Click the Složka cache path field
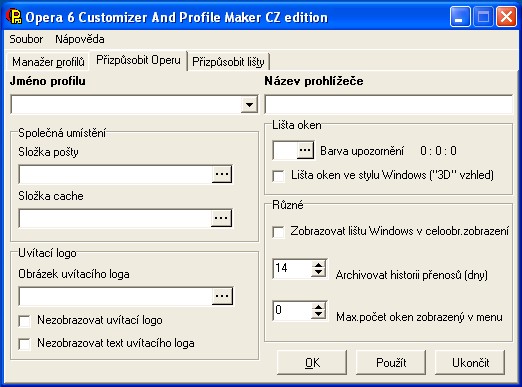The image size is (522, 387). pos(115,219)
